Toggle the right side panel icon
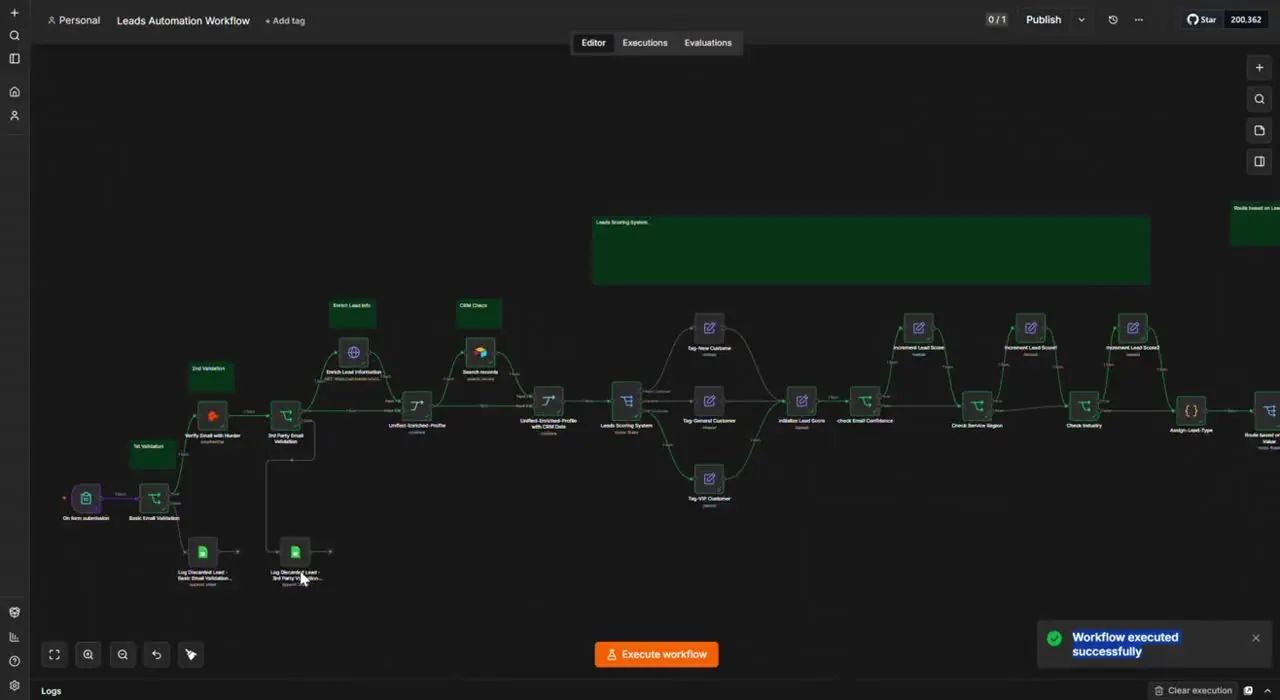 tap(1259, 161)
